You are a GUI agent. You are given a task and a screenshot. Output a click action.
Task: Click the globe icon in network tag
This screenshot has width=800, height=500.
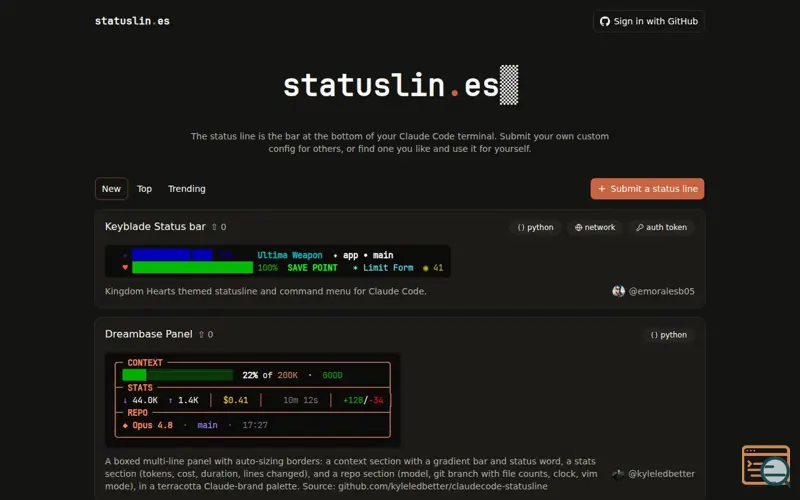[x=579, y=228]
